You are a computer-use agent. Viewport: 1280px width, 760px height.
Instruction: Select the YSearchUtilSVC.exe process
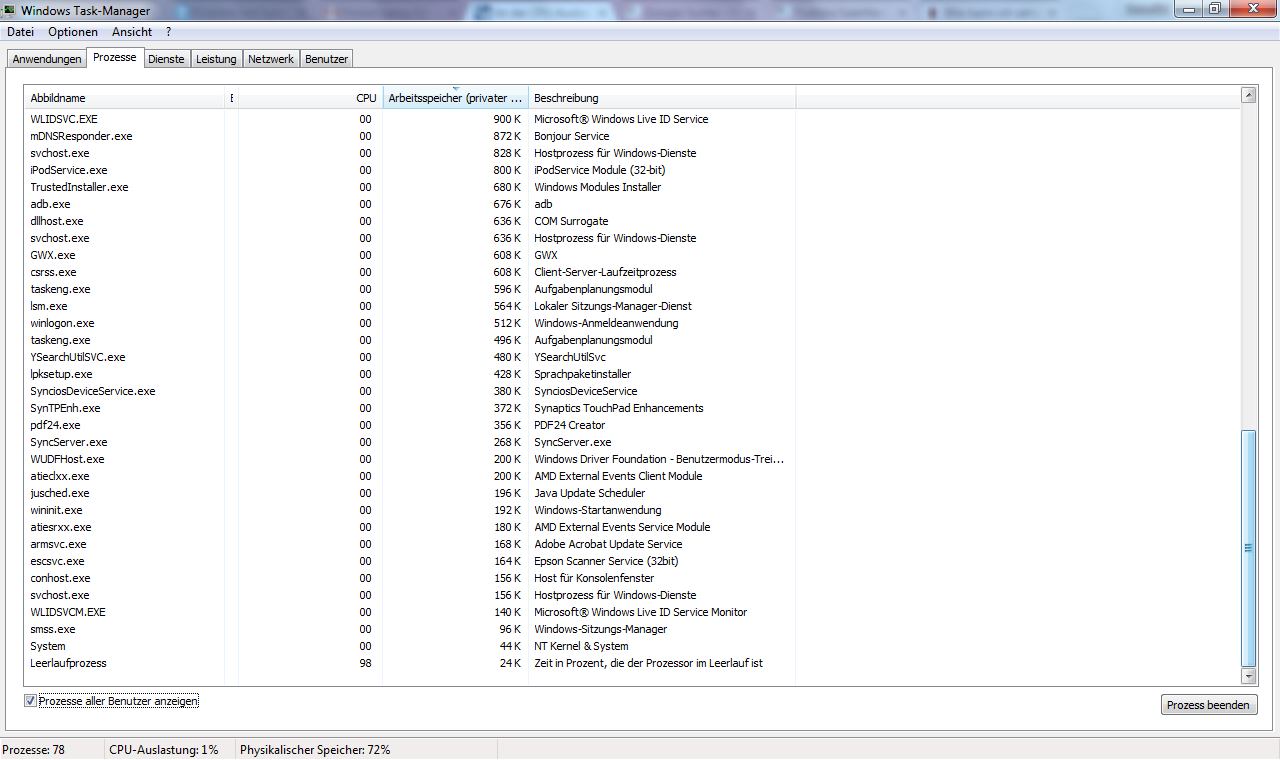click(78, 357)
